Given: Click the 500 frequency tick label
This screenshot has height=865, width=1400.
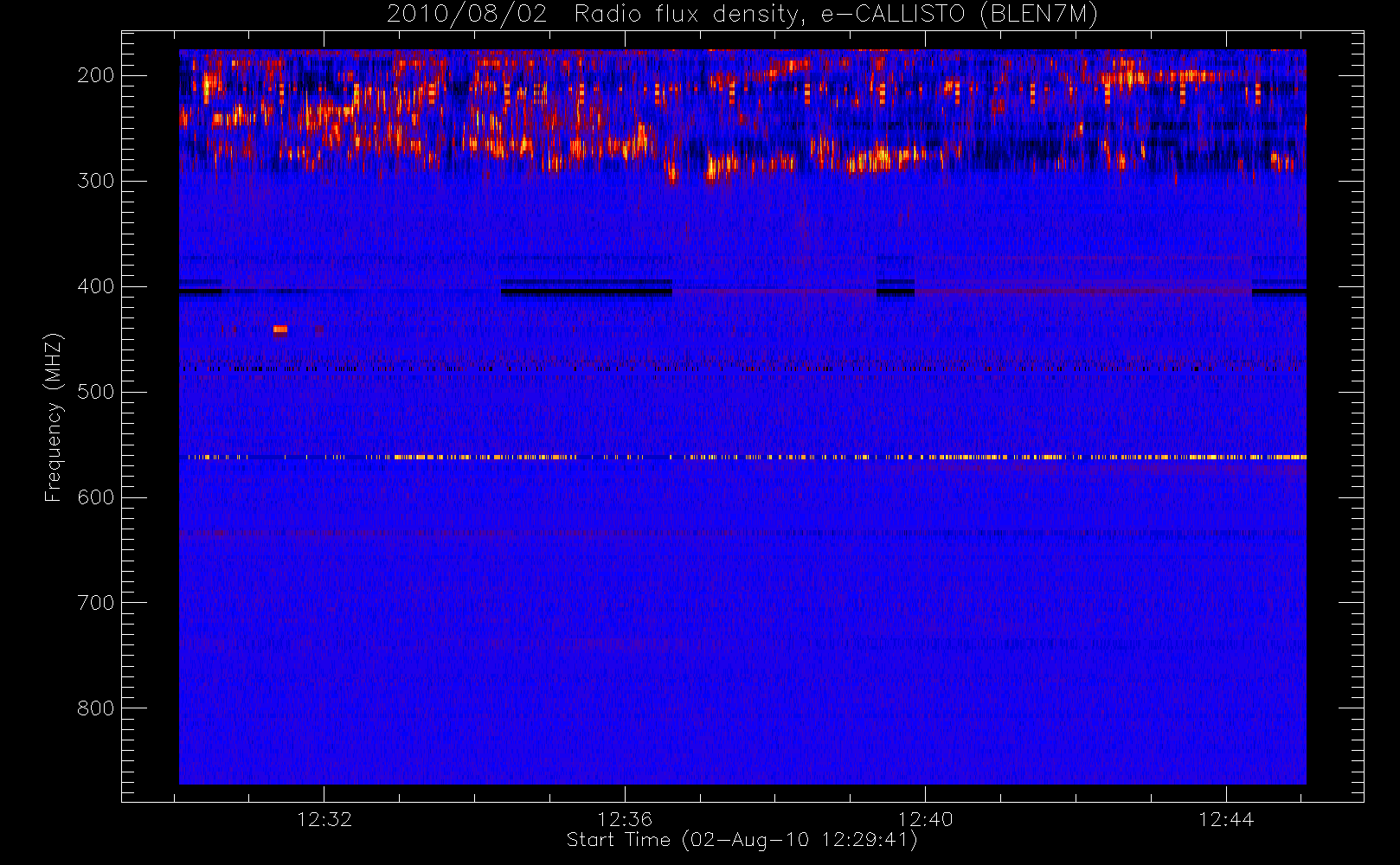Looking at the screenshot, I should pos(96,392).
